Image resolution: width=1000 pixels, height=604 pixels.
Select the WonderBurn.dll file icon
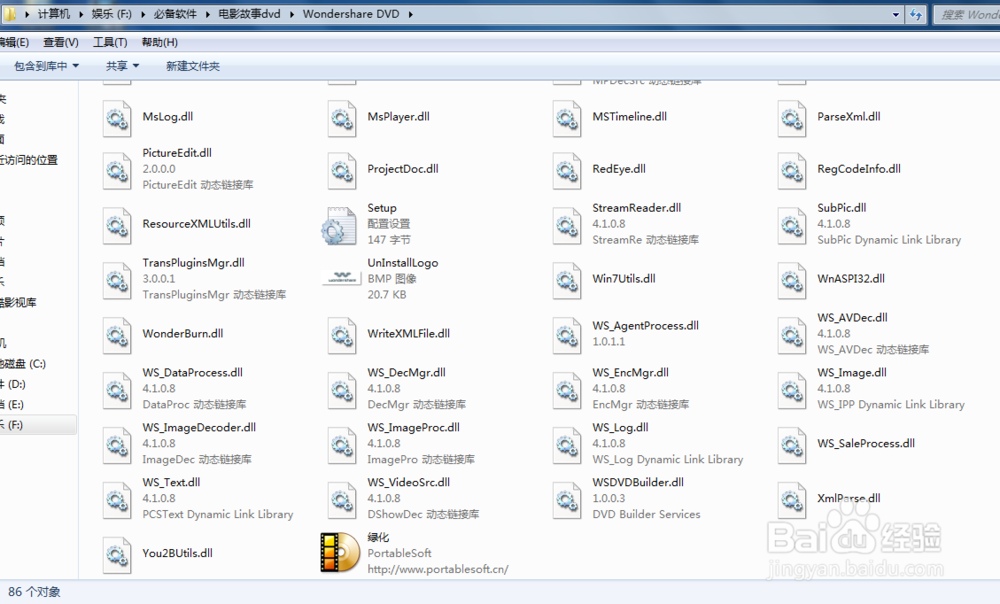click(117, 335)
